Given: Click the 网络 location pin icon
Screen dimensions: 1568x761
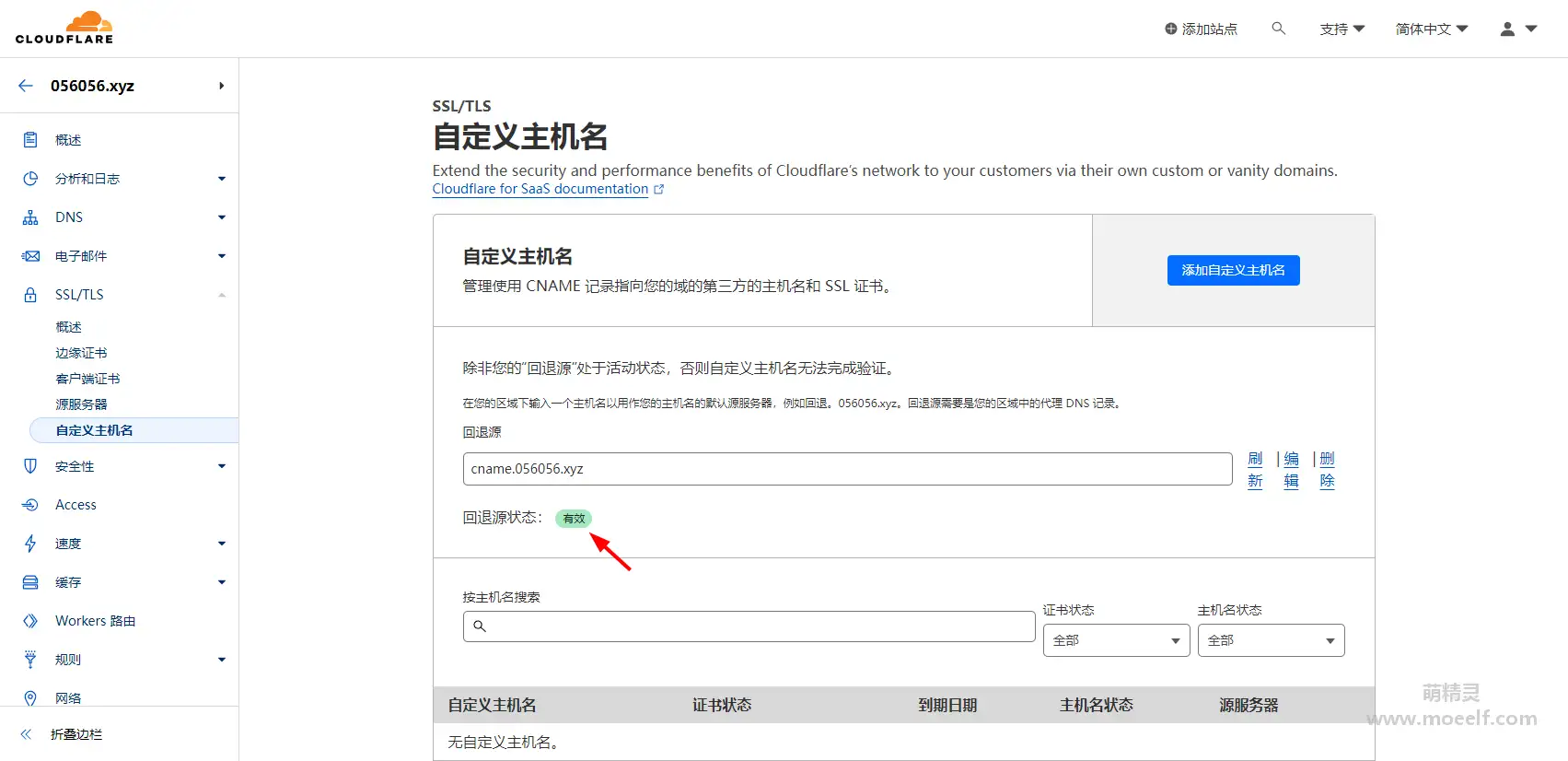Looking at the screenshot, I should pos(30,698).
